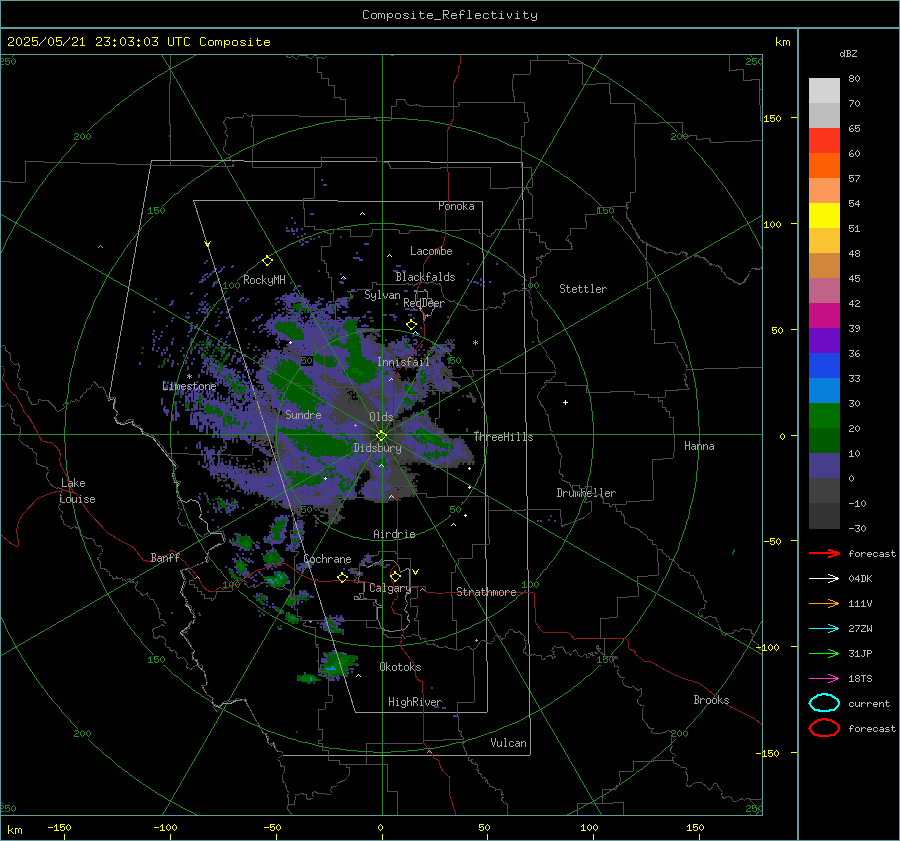Click the RockyMH label
900x841 pixels.
pos(264,280)
